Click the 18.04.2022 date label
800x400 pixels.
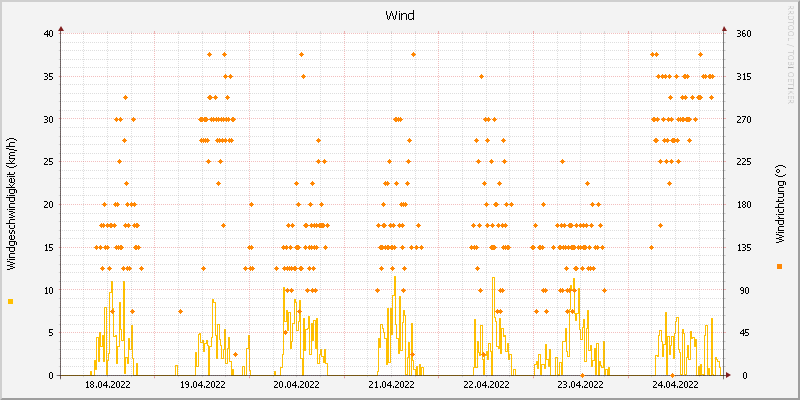click(108, 385)
